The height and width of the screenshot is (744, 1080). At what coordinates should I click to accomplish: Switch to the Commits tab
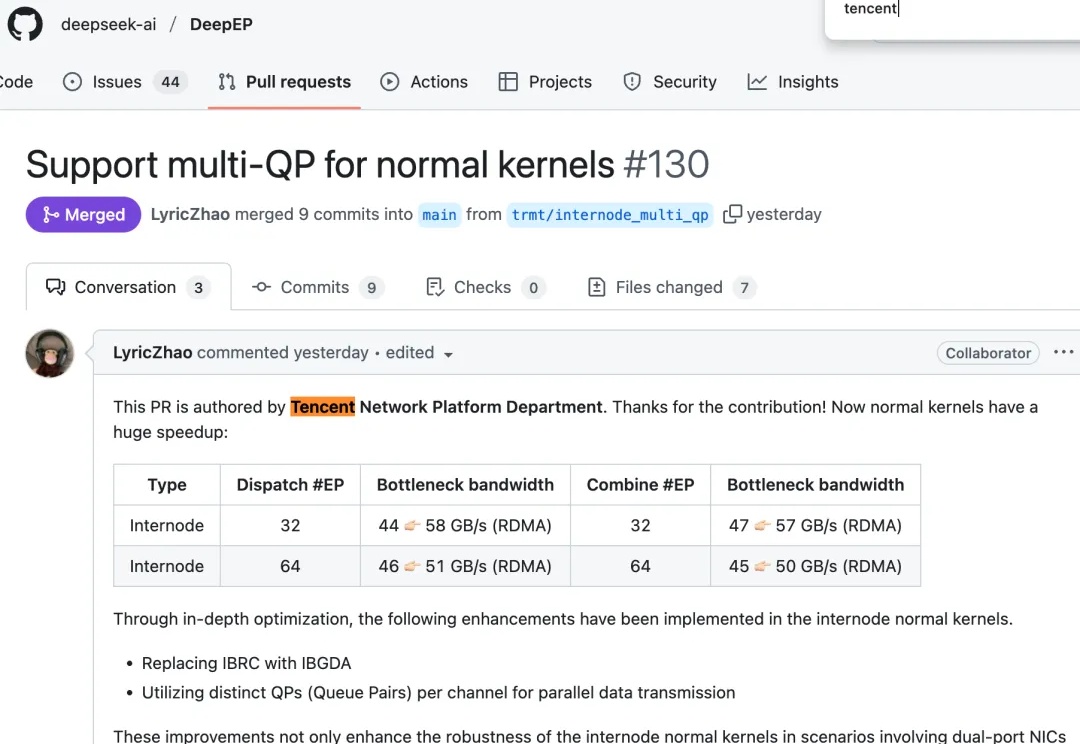pos(317,287)
